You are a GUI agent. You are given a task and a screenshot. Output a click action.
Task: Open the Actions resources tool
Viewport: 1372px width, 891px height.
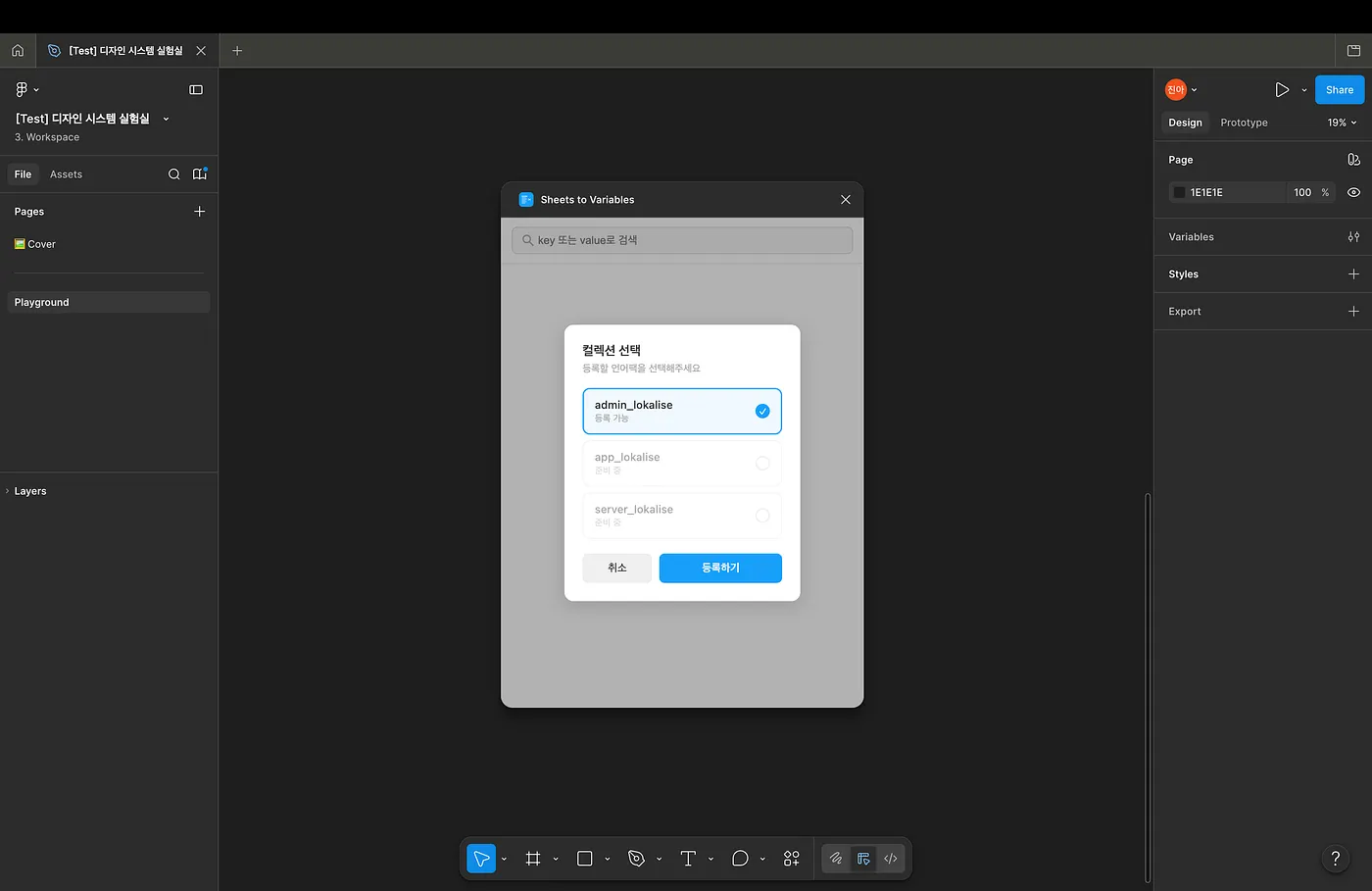click(x=792, y=859)
